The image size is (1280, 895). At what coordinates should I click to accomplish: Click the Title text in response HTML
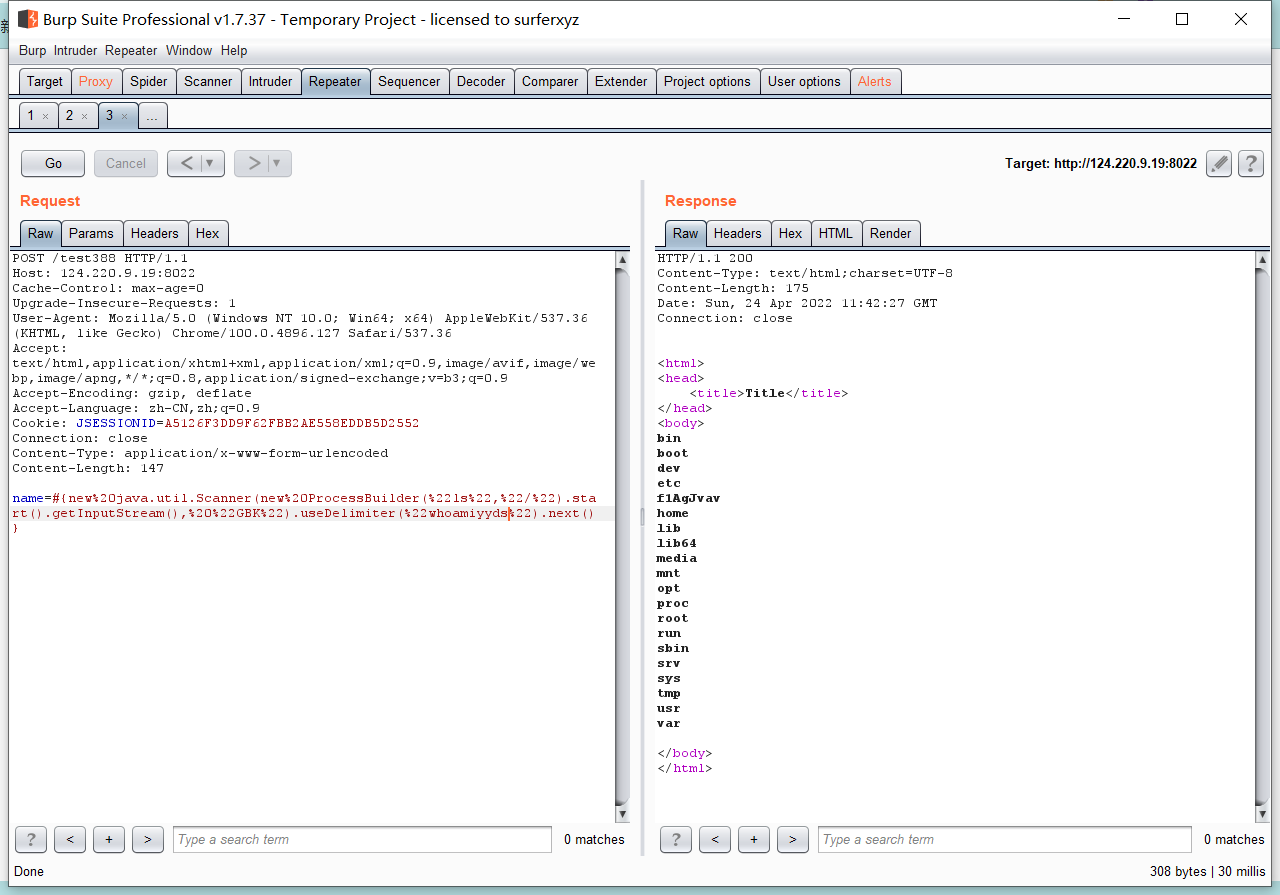click(765, 393)
